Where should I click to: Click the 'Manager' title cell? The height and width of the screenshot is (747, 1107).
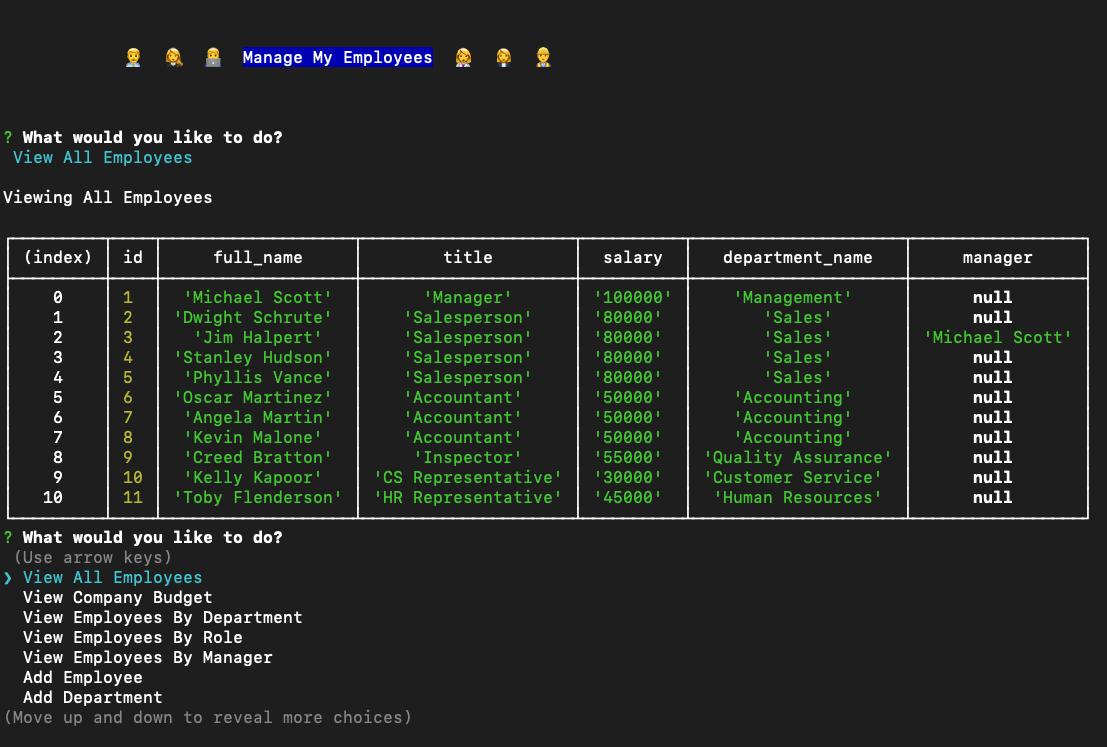pos(468,298)
